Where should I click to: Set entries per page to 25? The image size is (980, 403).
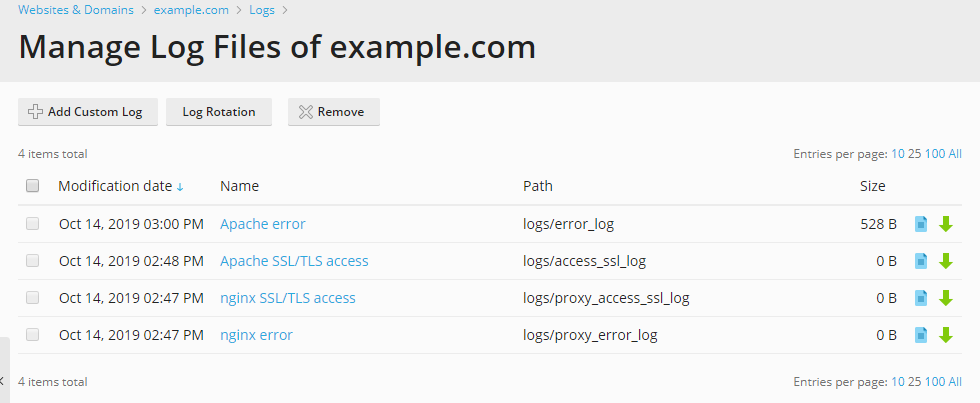coord(915,154)
